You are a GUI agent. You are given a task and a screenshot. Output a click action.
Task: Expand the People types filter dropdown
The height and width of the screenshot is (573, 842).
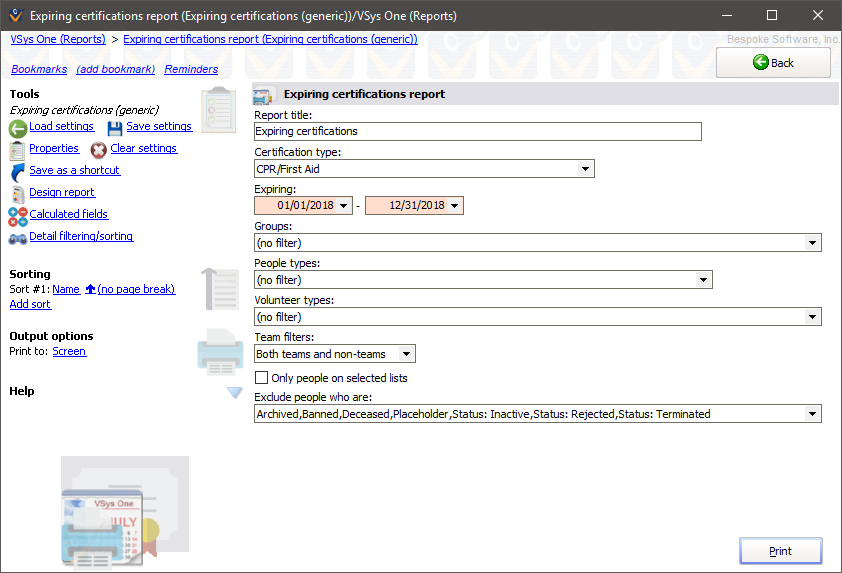point(703,280)
